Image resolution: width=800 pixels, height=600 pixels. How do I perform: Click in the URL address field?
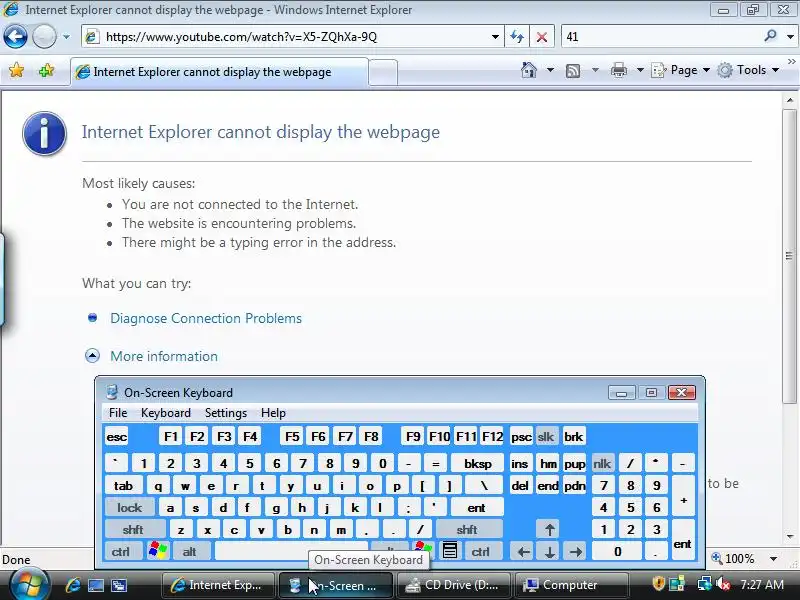(x=293, y=37)
